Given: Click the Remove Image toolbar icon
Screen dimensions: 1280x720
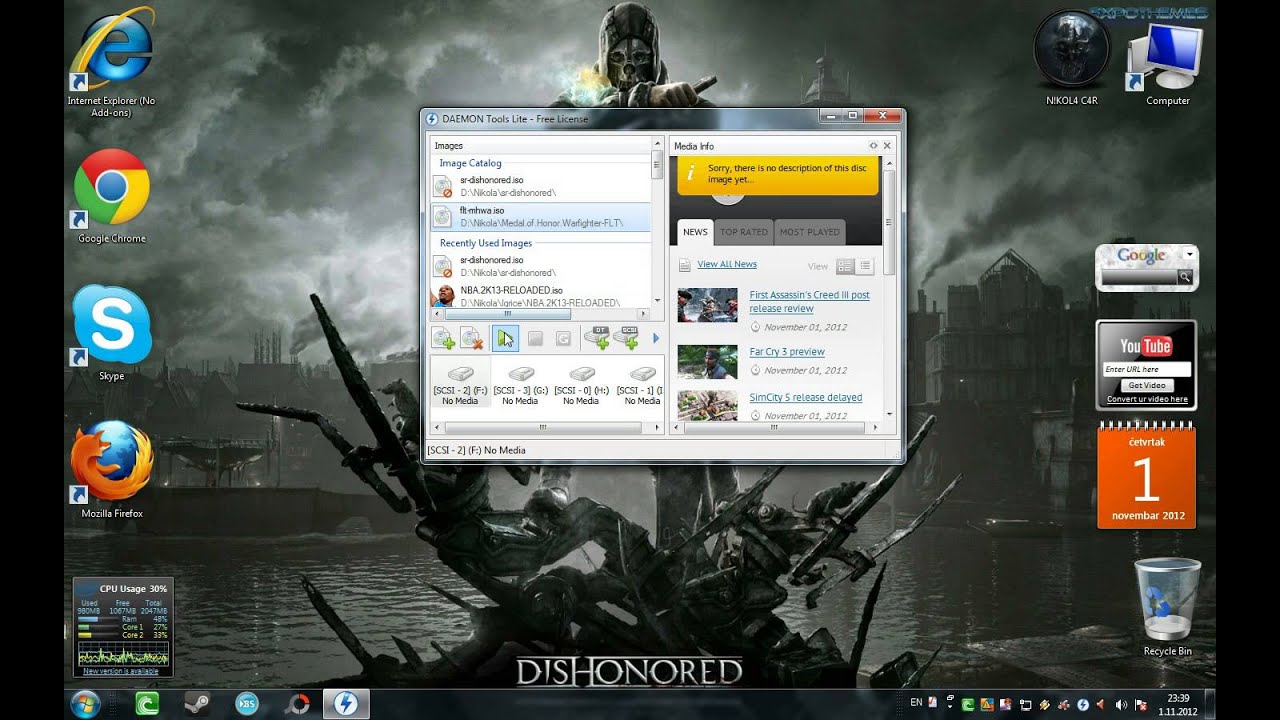Looking at the screenshot, I should pos(472,338).
